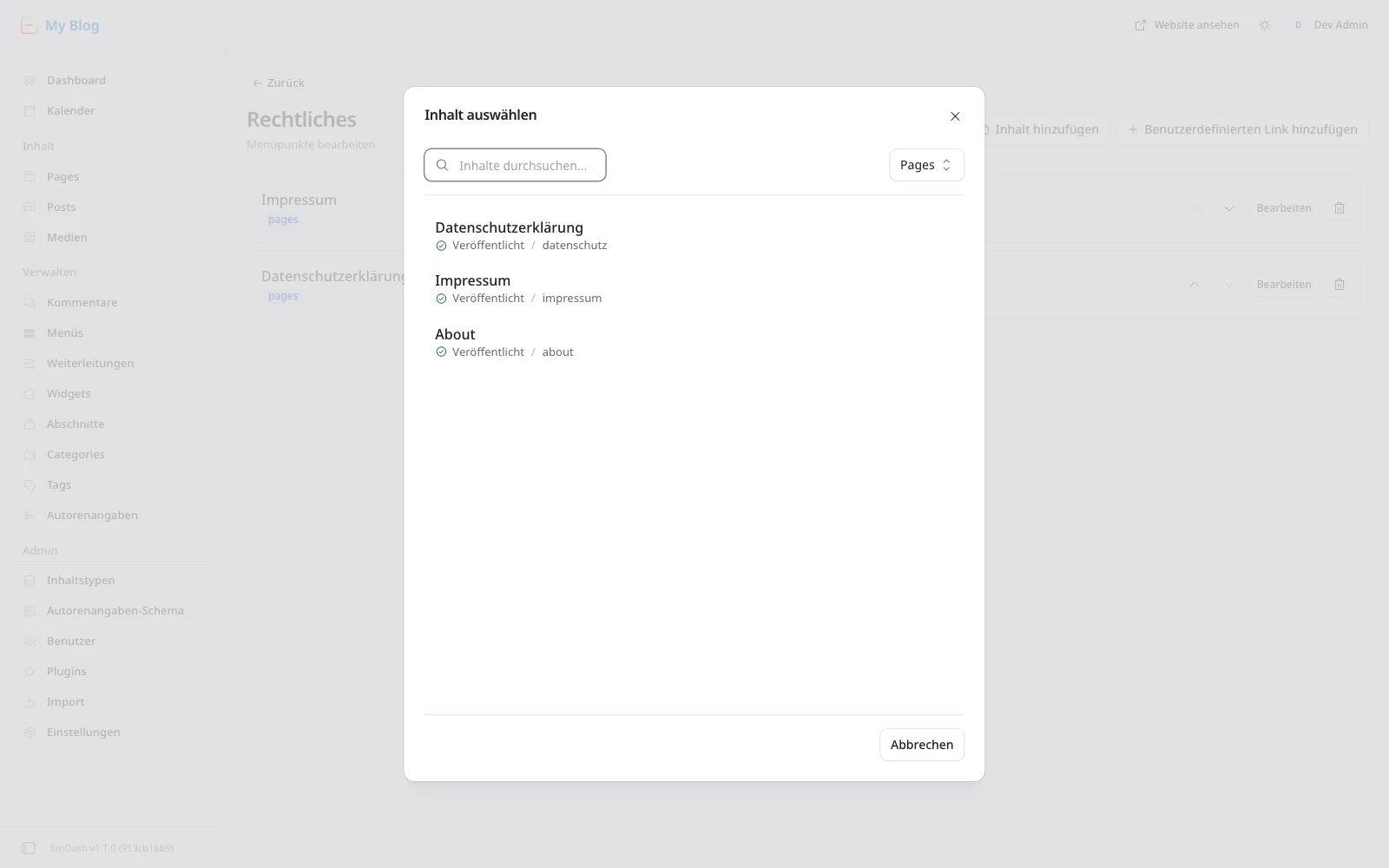Open Autorenangaben-Schema in sidebar
The width and height of the screenshot is (1389, 868).
point(113,610)
